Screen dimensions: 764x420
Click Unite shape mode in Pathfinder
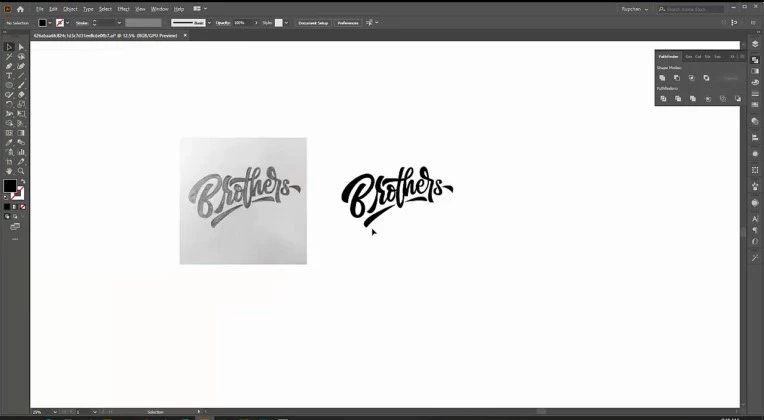(x=662, y=78)
